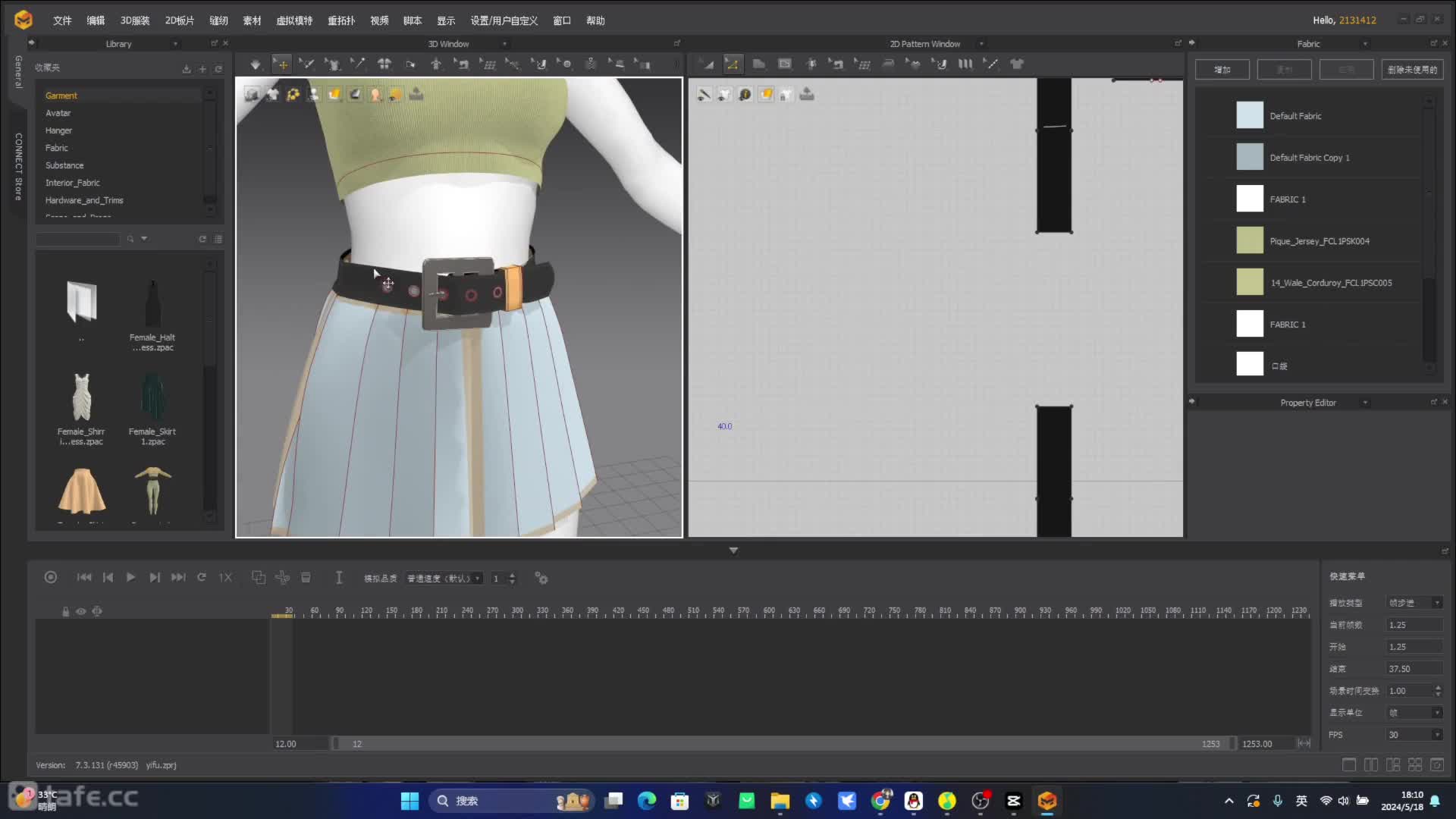Open 2D Pattern Window title dropdown arrow
This screenshot has width=1456, height=819.
[981, 44]
